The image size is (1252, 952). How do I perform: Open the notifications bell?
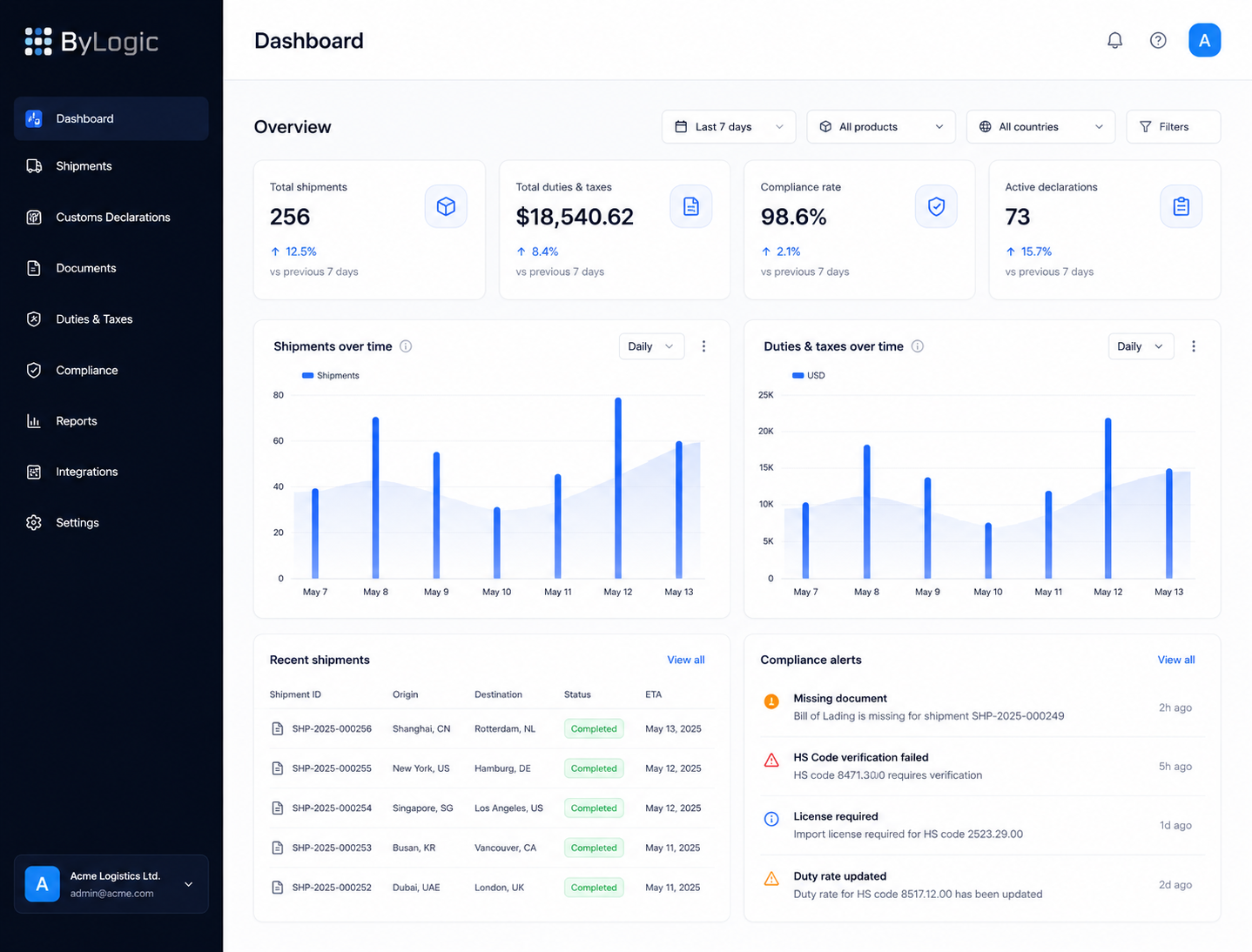click(1114, 40)
